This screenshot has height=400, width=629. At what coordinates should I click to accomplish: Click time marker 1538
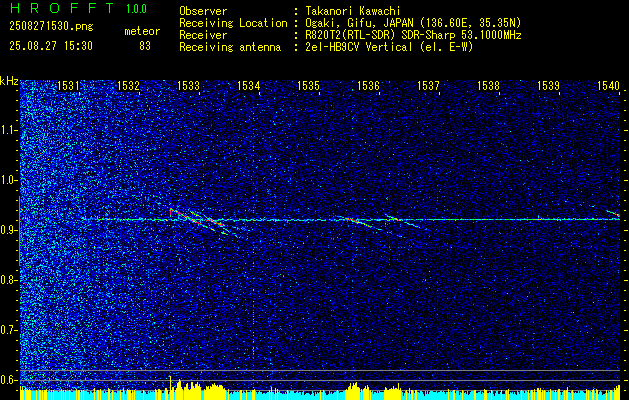click(x=488, y=86)
